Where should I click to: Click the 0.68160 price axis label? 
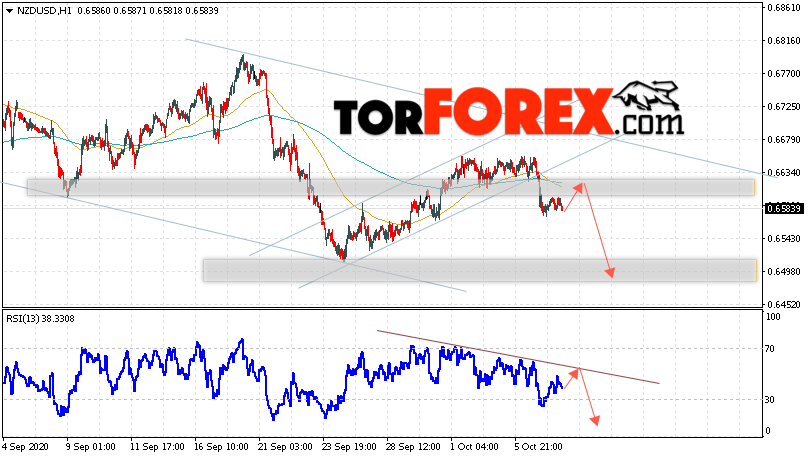tap(783, 41)
